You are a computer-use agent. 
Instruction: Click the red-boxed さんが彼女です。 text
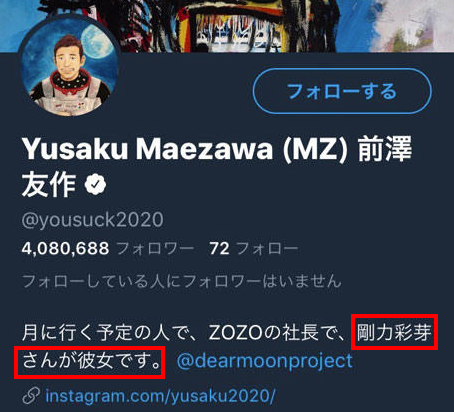92,361
